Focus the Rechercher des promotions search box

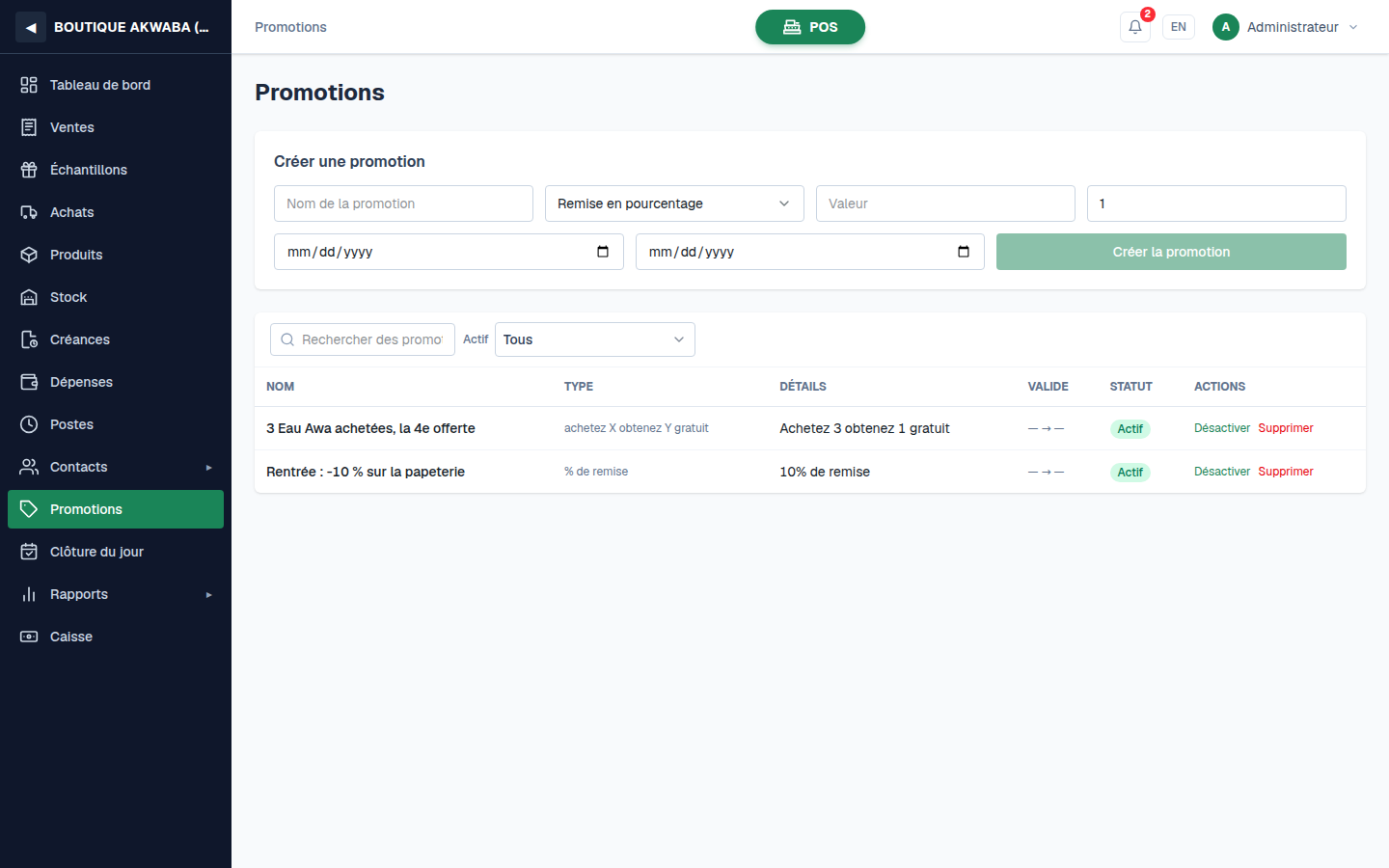click(x=363, y=339)
